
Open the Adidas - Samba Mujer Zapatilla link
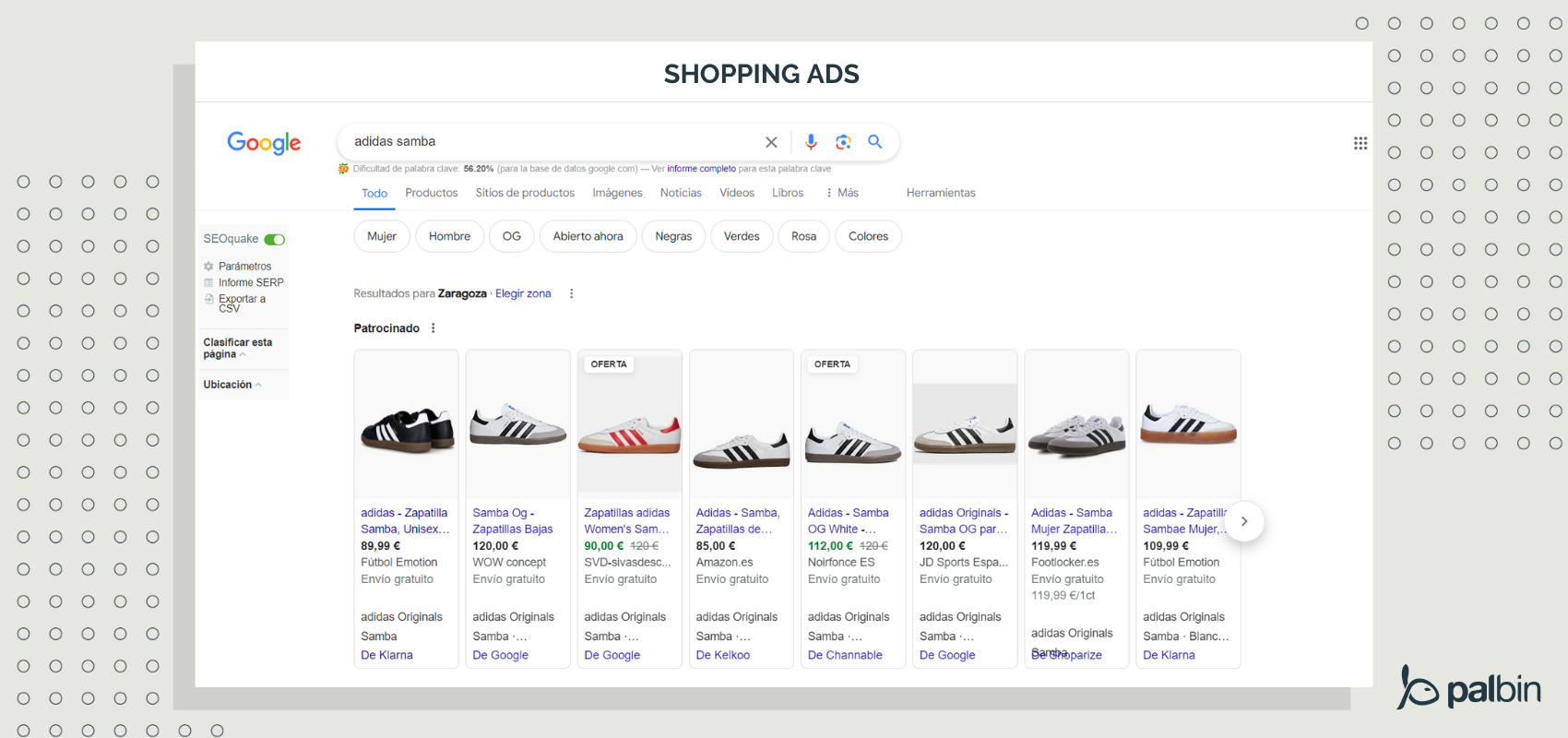click(1075, 521)
